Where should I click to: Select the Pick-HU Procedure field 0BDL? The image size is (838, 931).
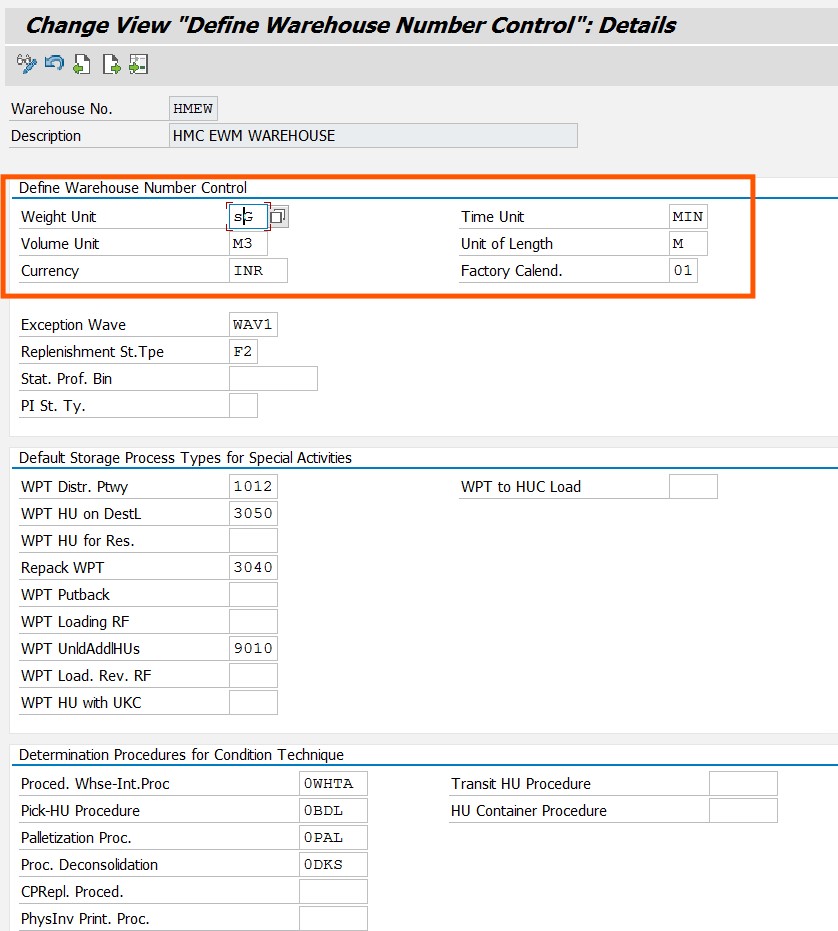[x=333, y=811]
